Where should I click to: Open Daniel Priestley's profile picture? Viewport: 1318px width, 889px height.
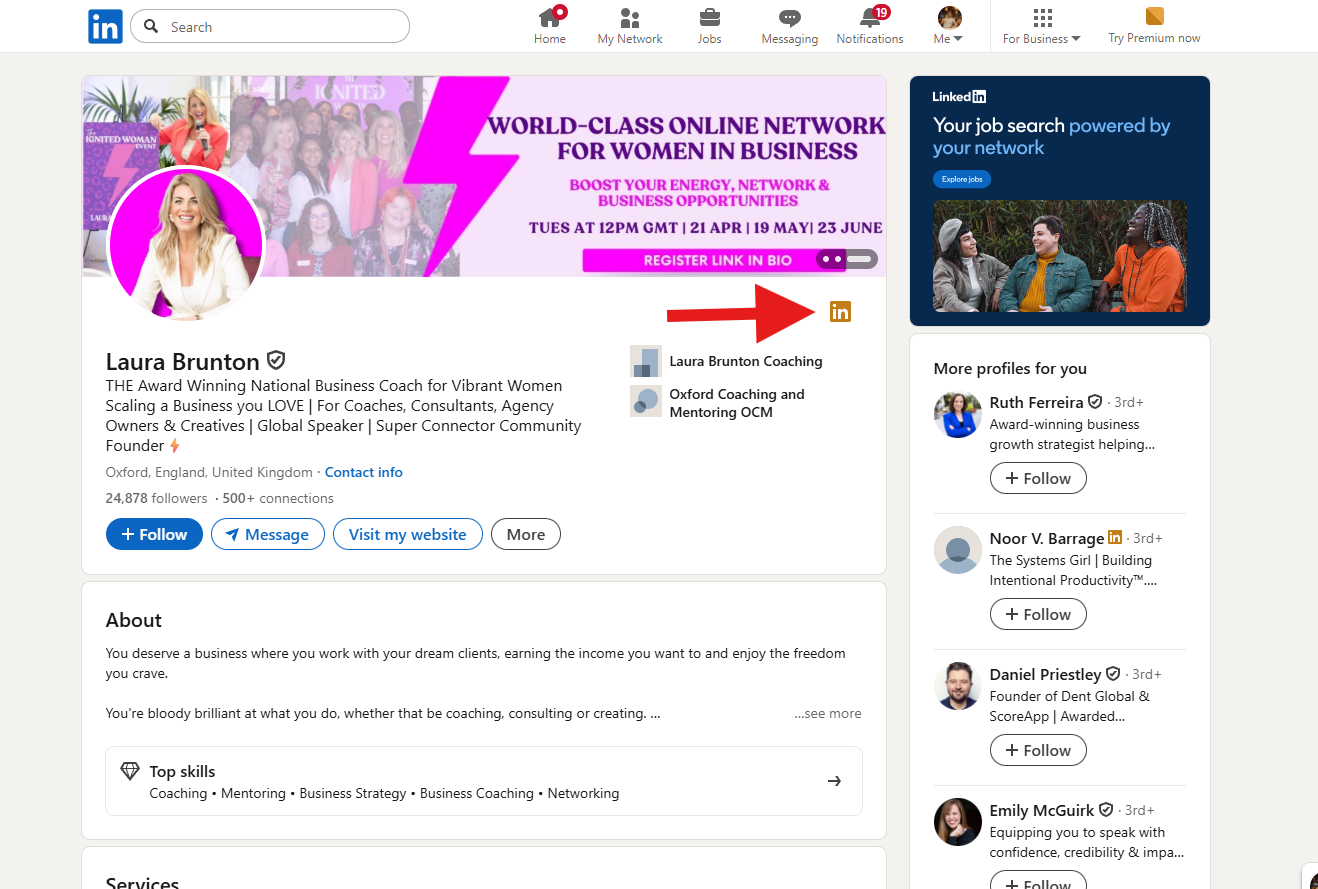tap(958, 686)
